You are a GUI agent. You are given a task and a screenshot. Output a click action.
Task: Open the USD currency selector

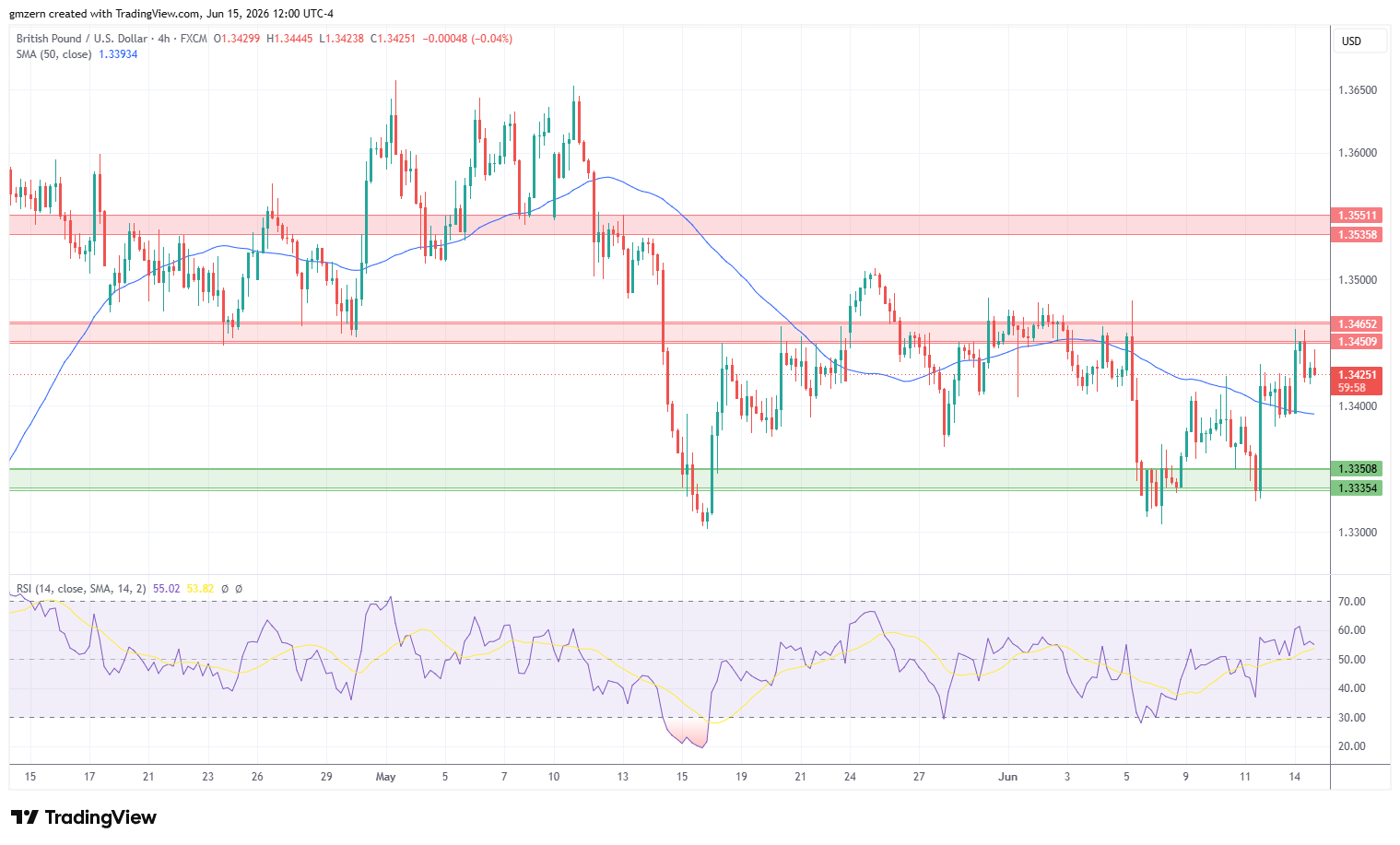pyautogui.click(x=1359, y=41)
